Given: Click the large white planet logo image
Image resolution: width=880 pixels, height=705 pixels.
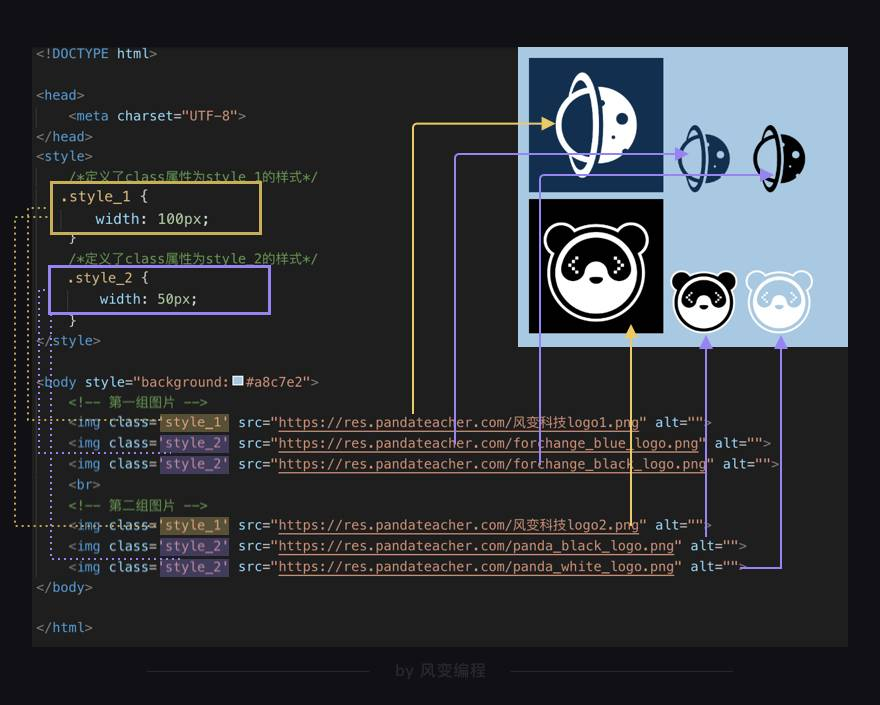Looking at the screenshot, I should [x=596, y=125].
